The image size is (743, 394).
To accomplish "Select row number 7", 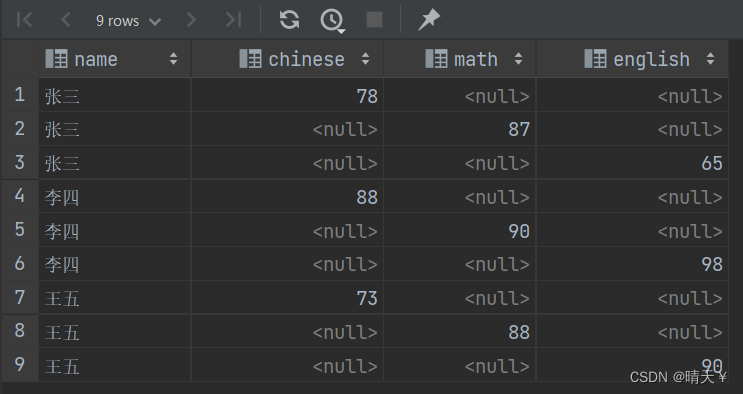I will click(x=19, y=298).
